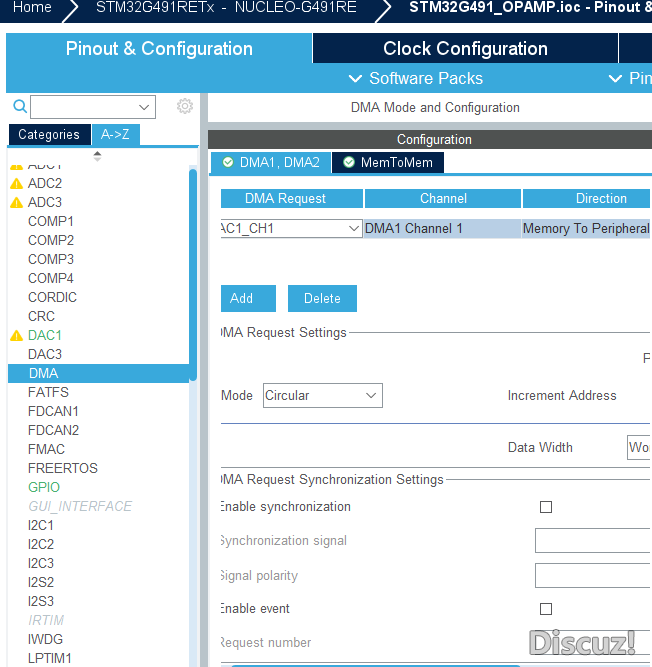Viewport: 652px width, 667px height.
Task: Open the Synchronization signal dropdown
Action: (x=593, y=541)
